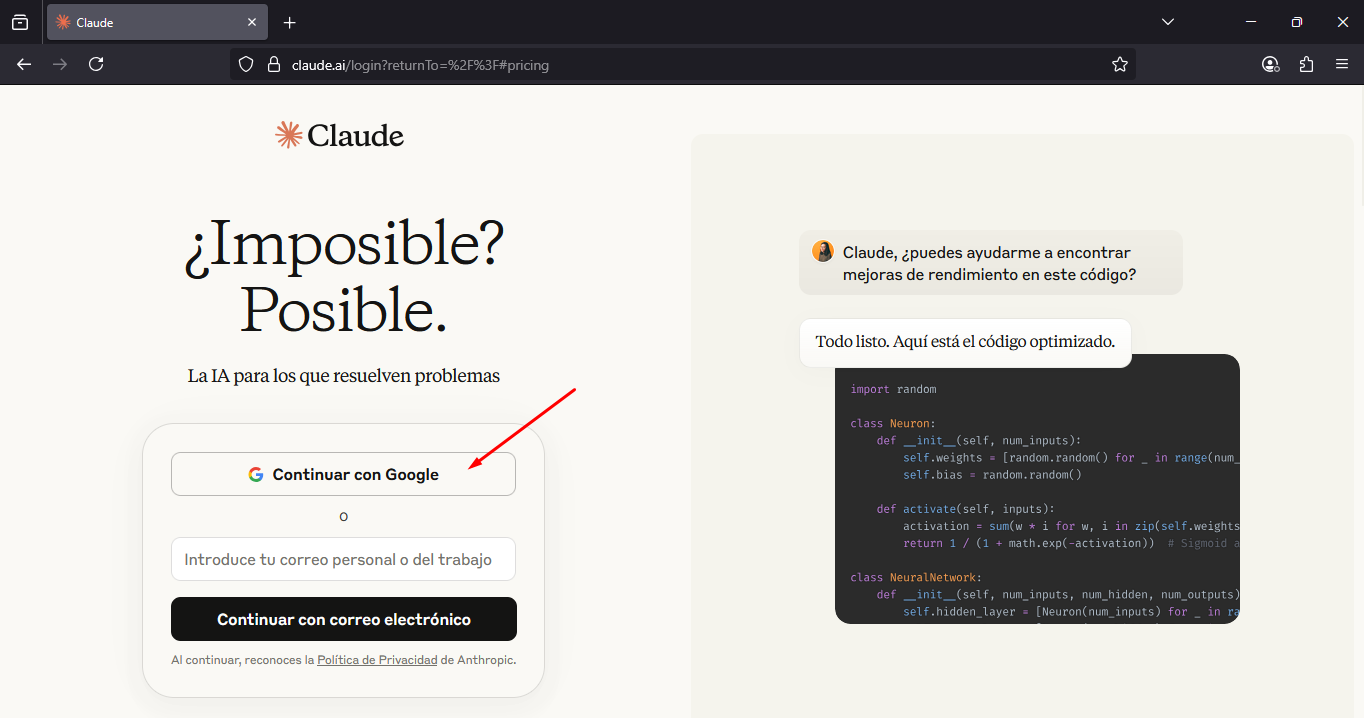Open the hamburger application menu
The width and height of the screenshot is (1364, 718).
click(1342, 64)
